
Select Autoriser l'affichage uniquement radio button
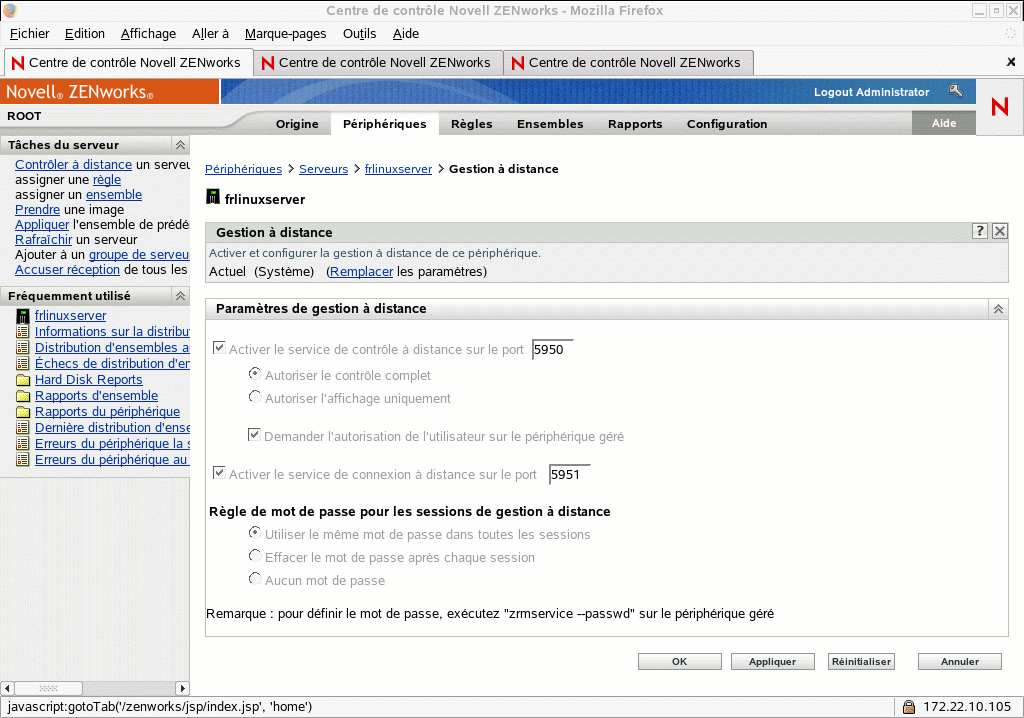255,397
